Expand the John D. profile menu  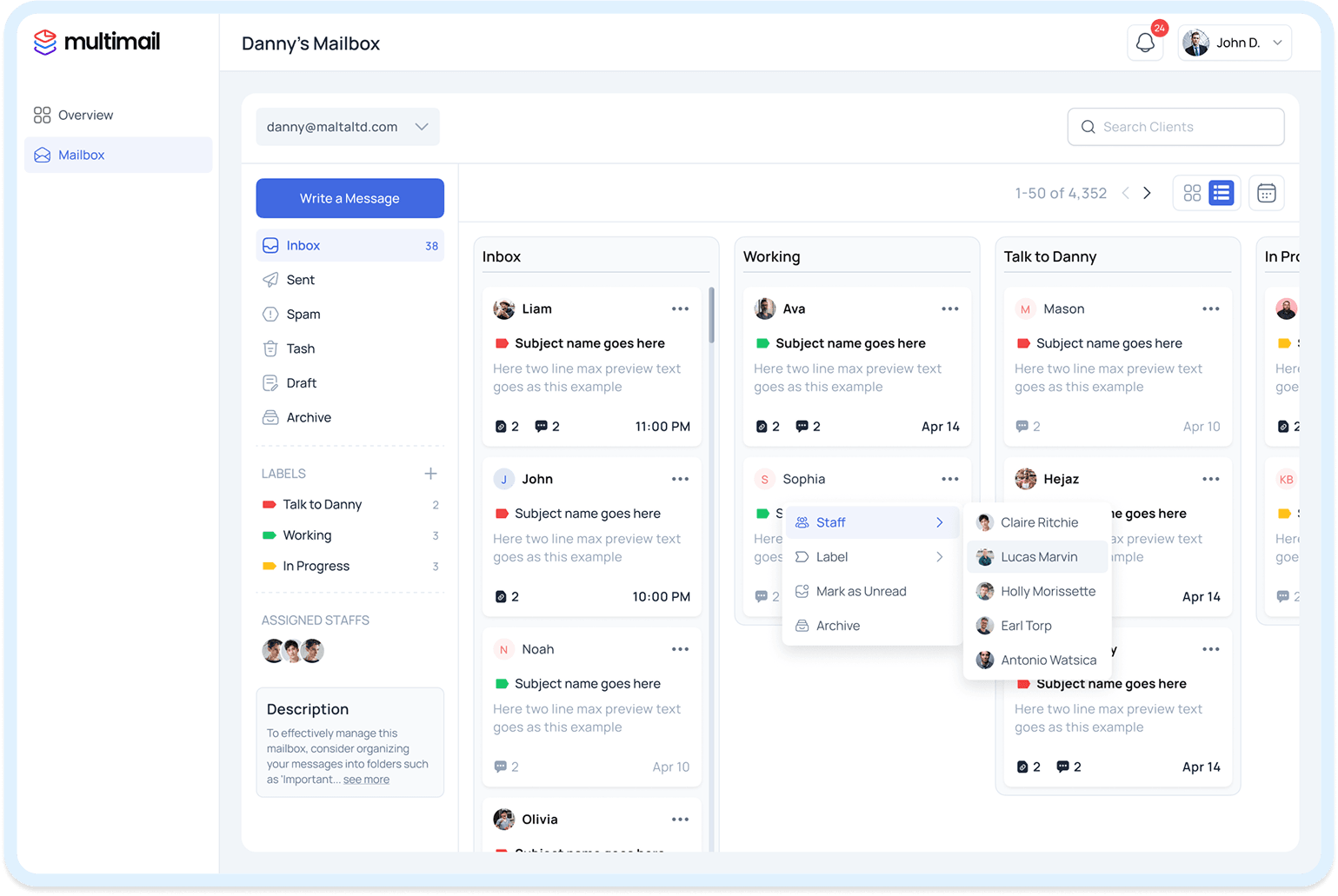coord(1235,42)
